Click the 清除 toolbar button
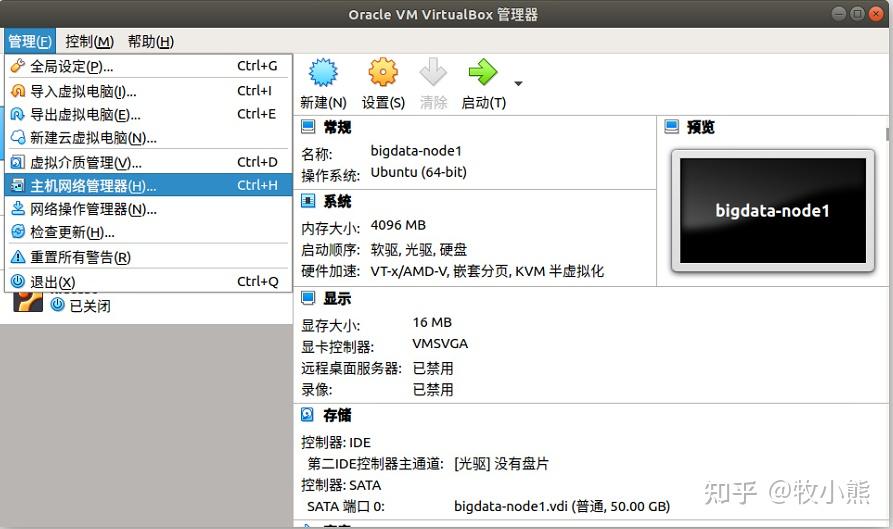Image resolution: width=893 pixels, height=529 pixels. 433,84
